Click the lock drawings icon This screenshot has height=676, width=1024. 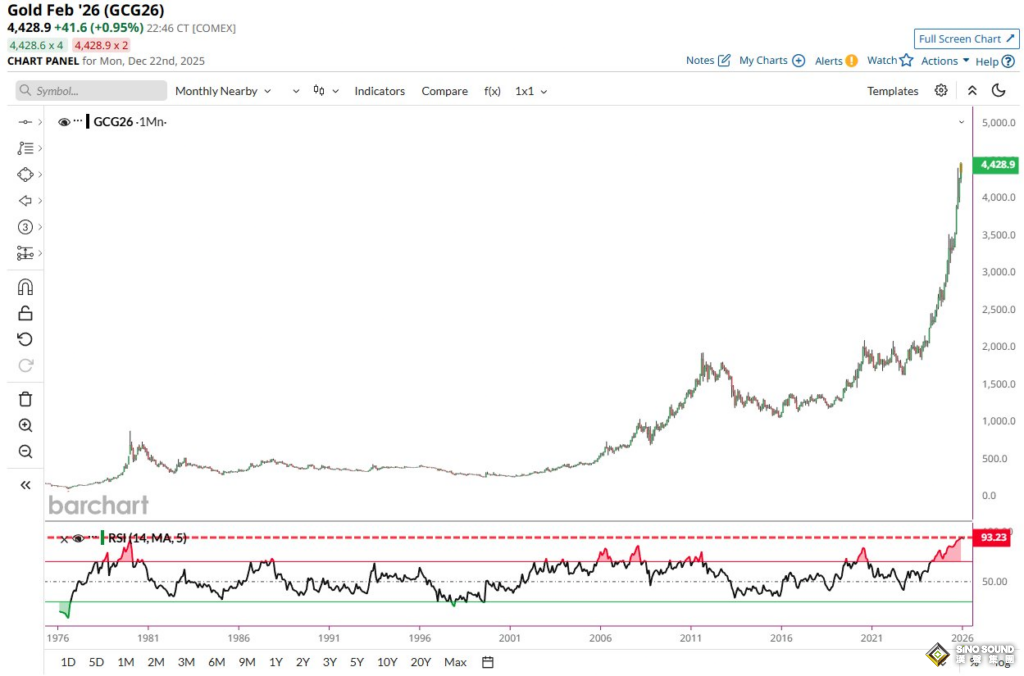click(x=26, y=313)
